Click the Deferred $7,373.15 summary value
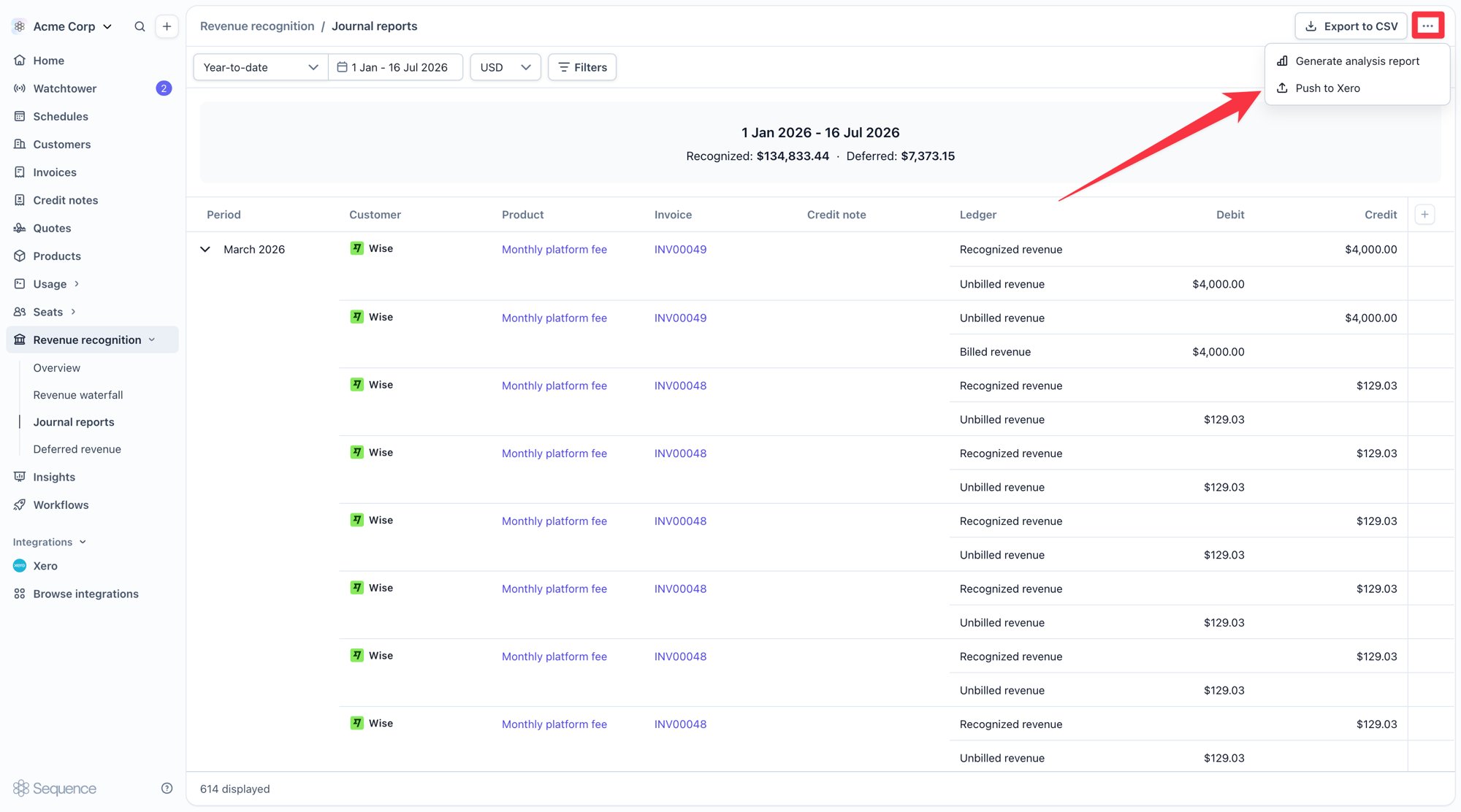The image size is (1461, 812). pos(928,156)
